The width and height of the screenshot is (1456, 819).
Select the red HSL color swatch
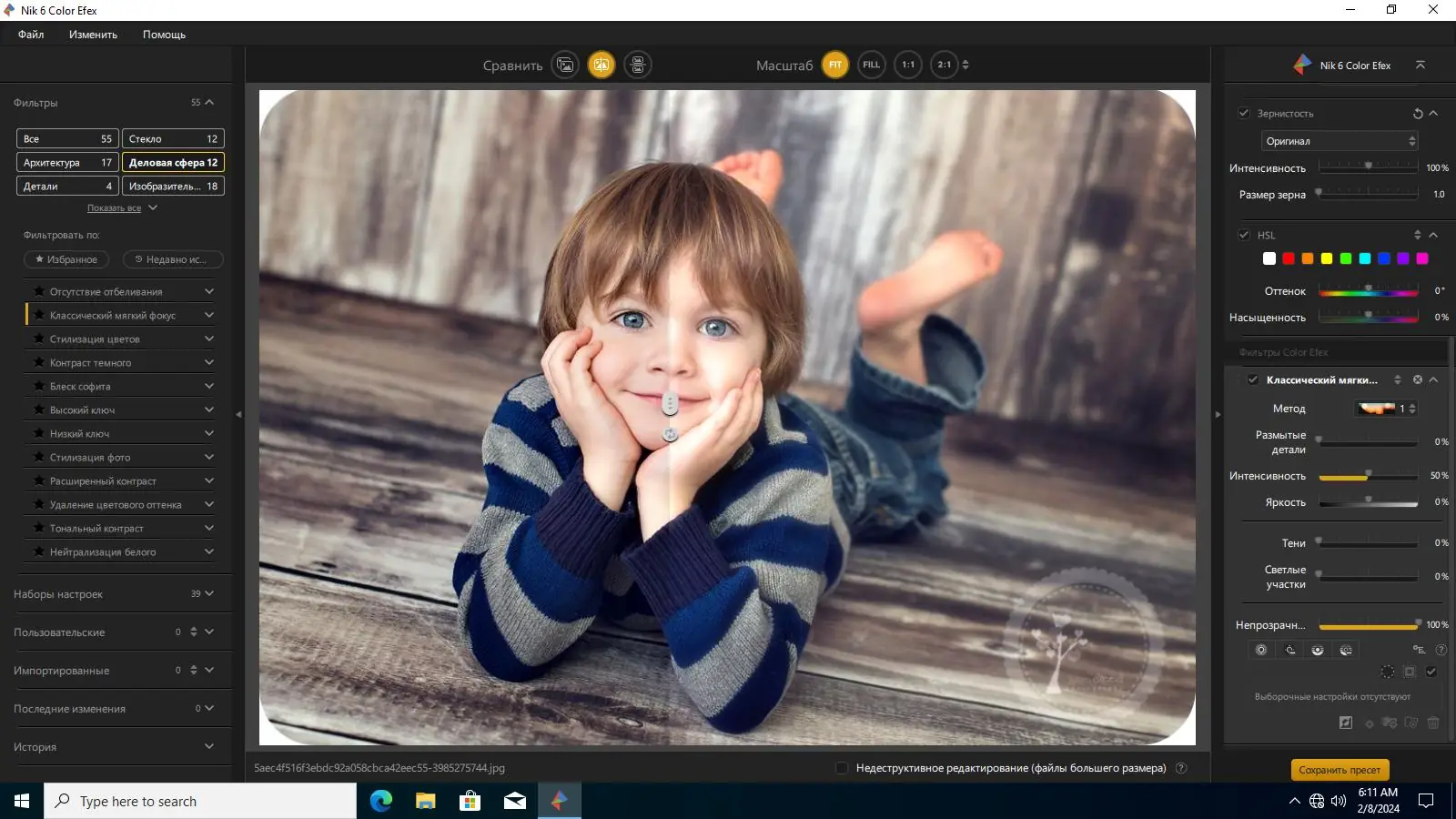(1289, 258)
